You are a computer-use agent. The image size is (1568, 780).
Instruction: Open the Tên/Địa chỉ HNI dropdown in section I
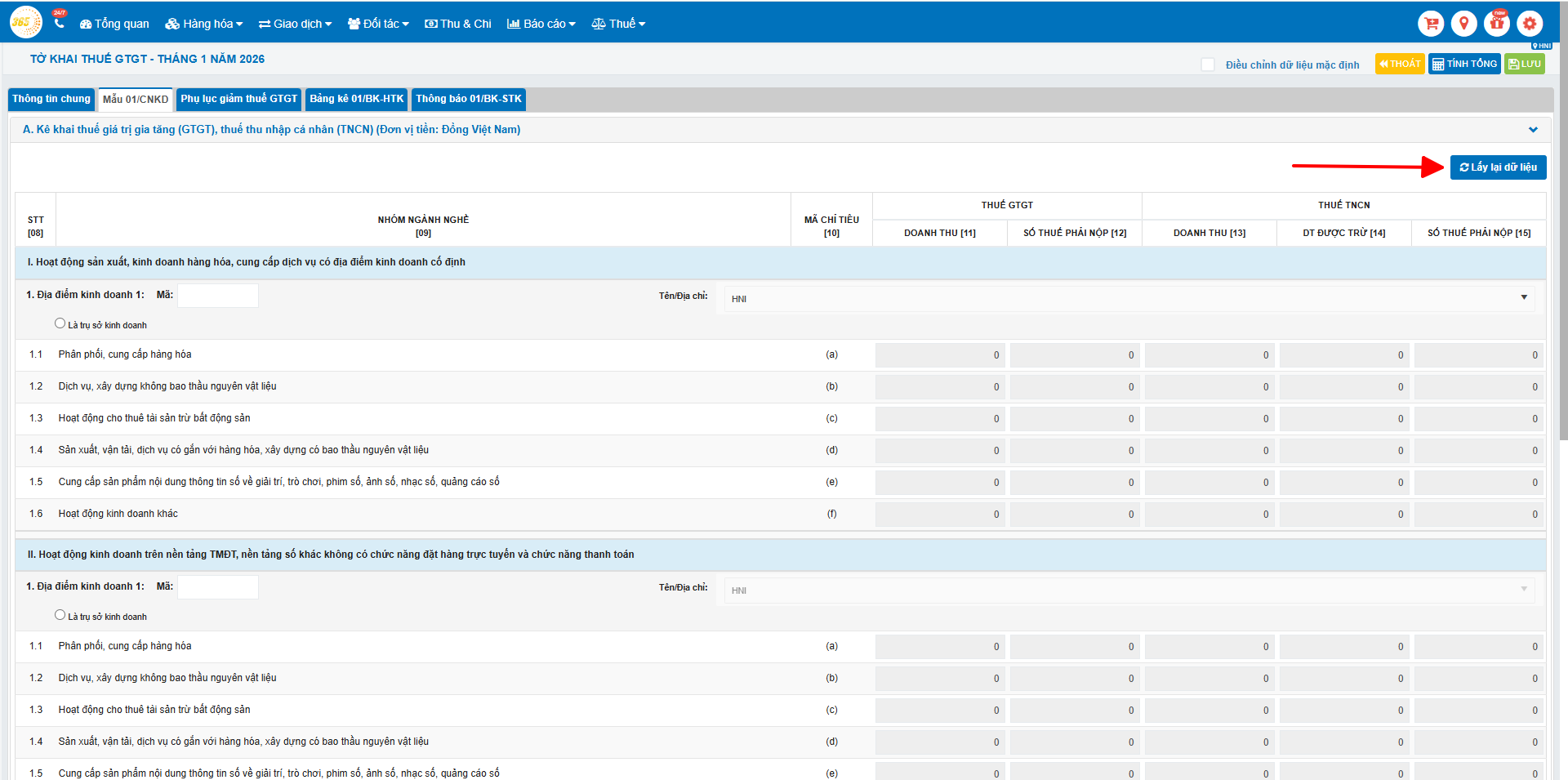tap(1129, 298)
